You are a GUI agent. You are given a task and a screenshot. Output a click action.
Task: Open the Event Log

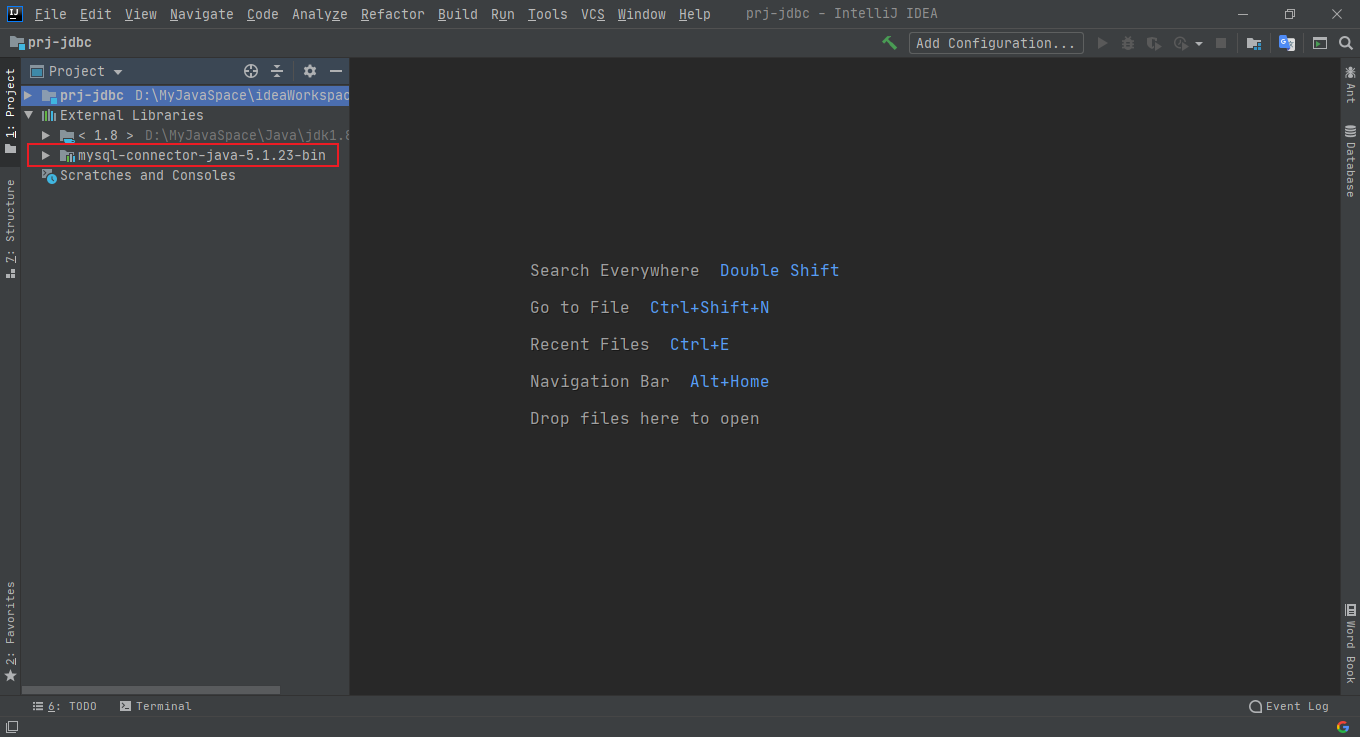[1289, 706]
